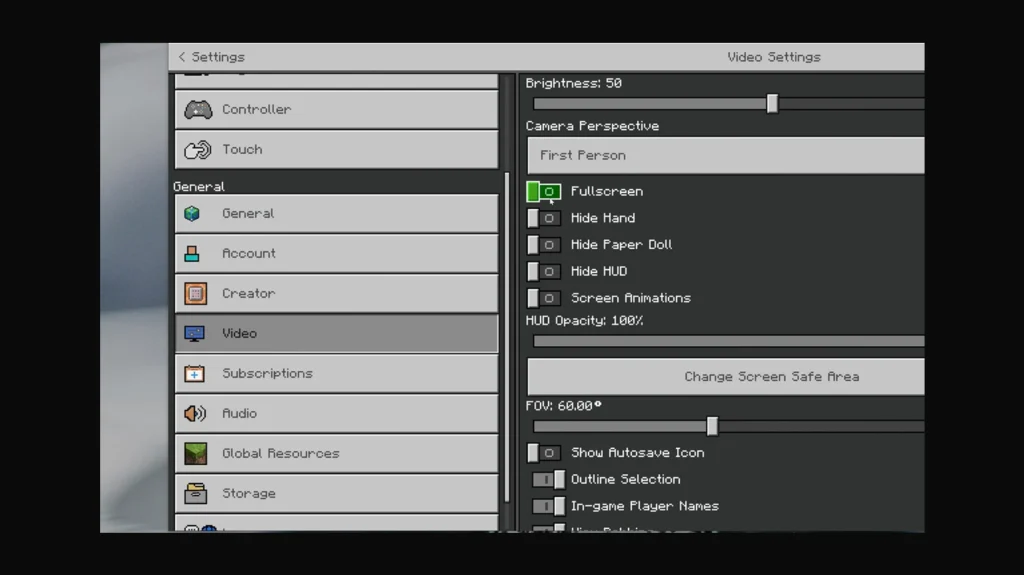This screenshot has width=1024, height=575.
Task: Select the General cube icon
Action: (193, 214)
